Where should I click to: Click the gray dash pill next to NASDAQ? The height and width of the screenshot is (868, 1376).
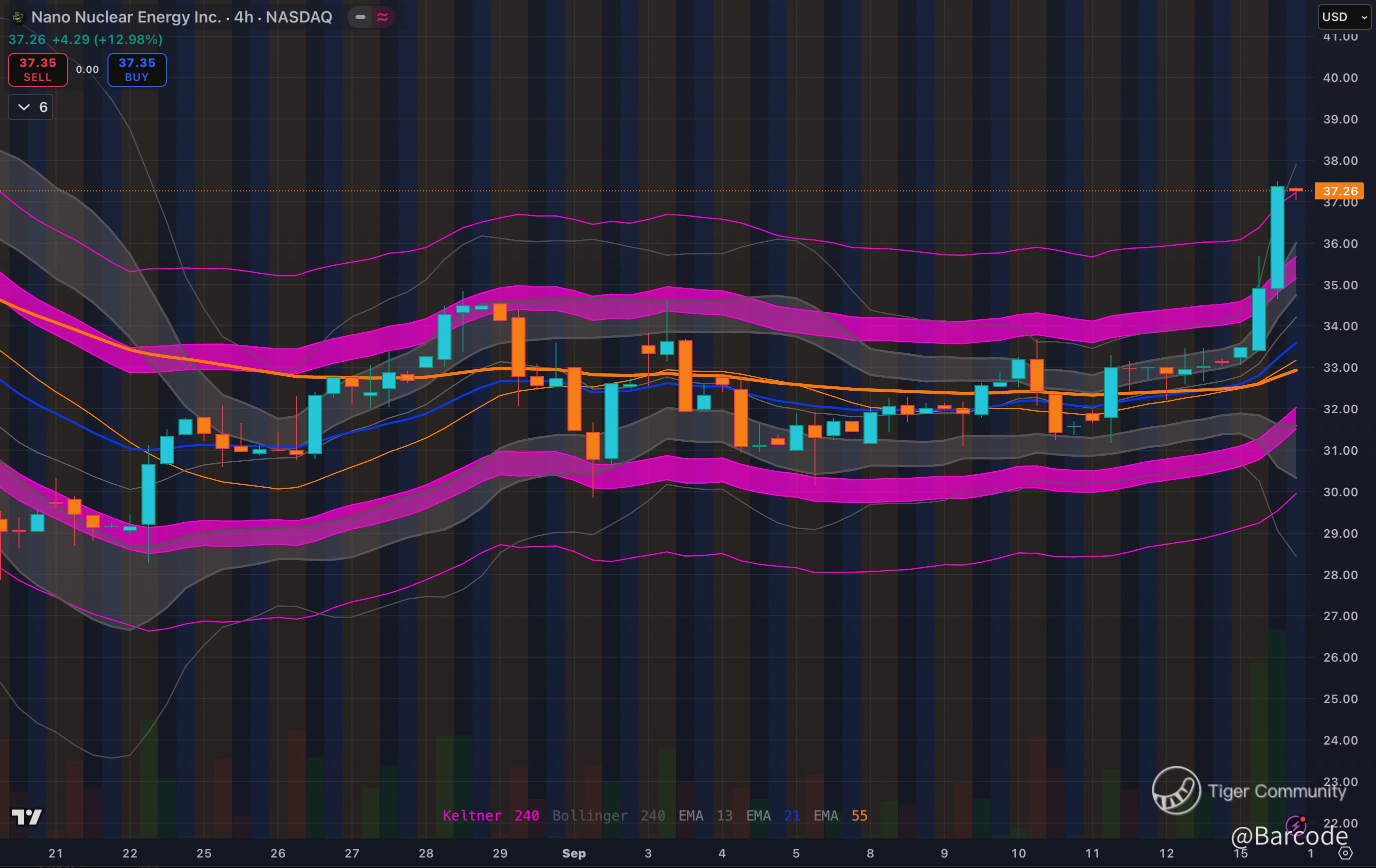click(360, 17)
